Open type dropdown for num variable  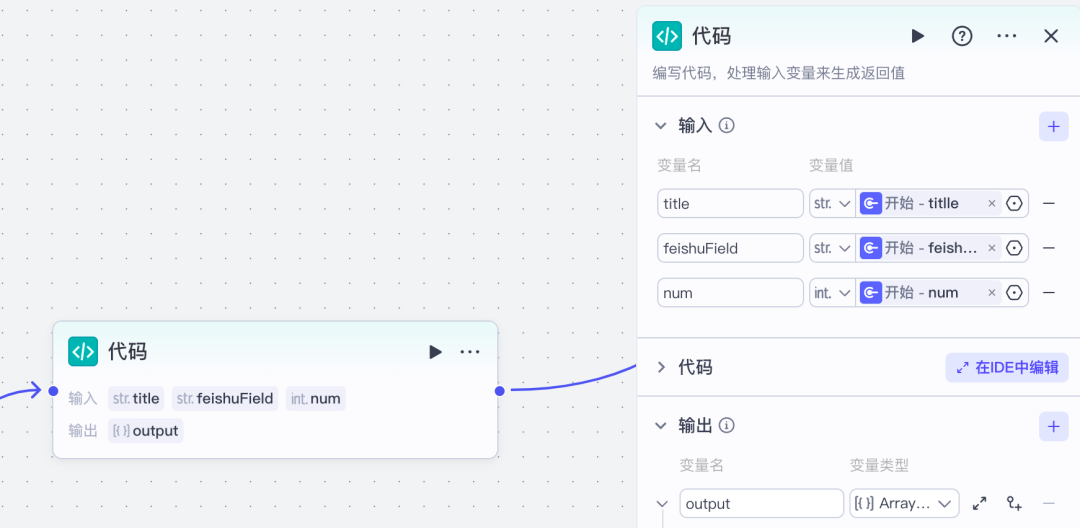click(x=833, y=293)
